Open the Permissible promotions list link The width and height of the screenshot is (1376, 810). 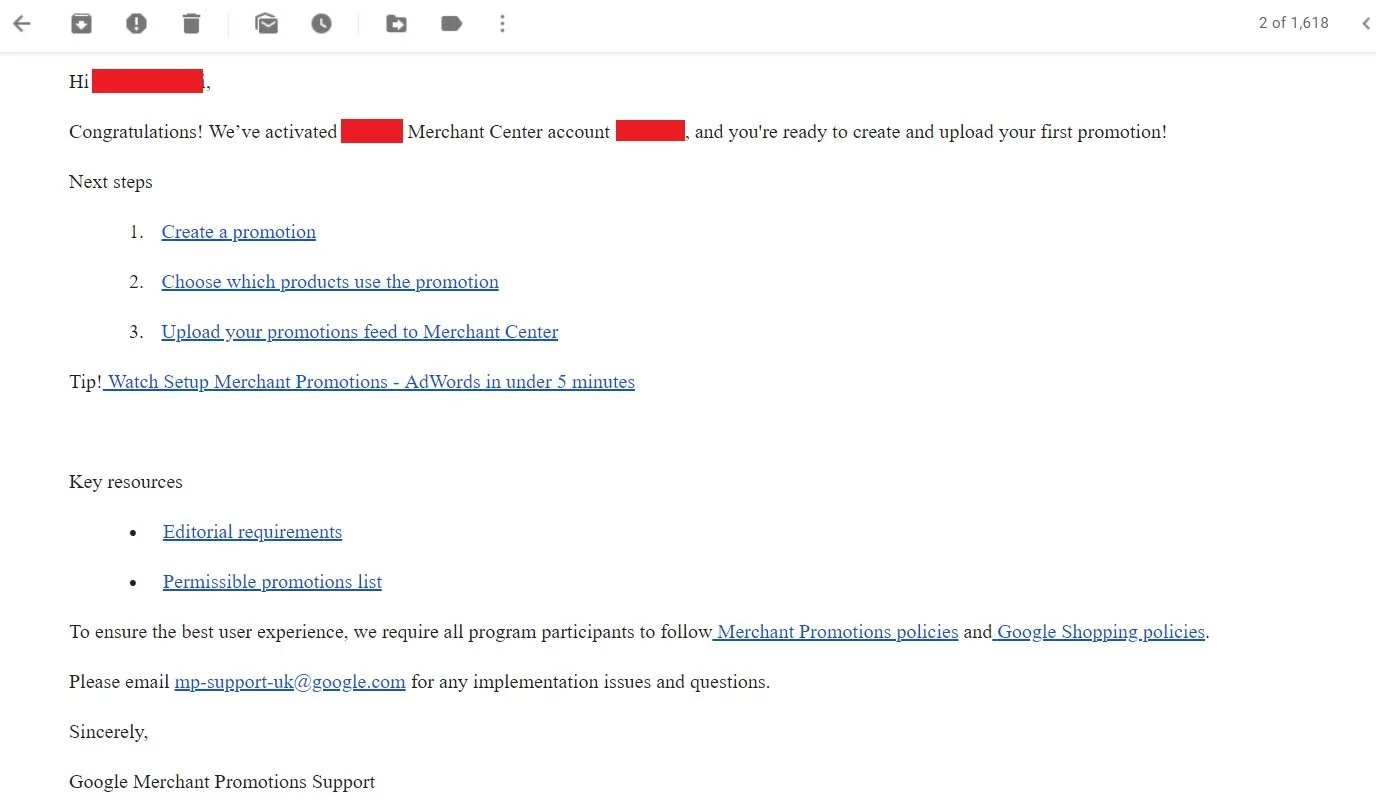click(x=272, y=582)
